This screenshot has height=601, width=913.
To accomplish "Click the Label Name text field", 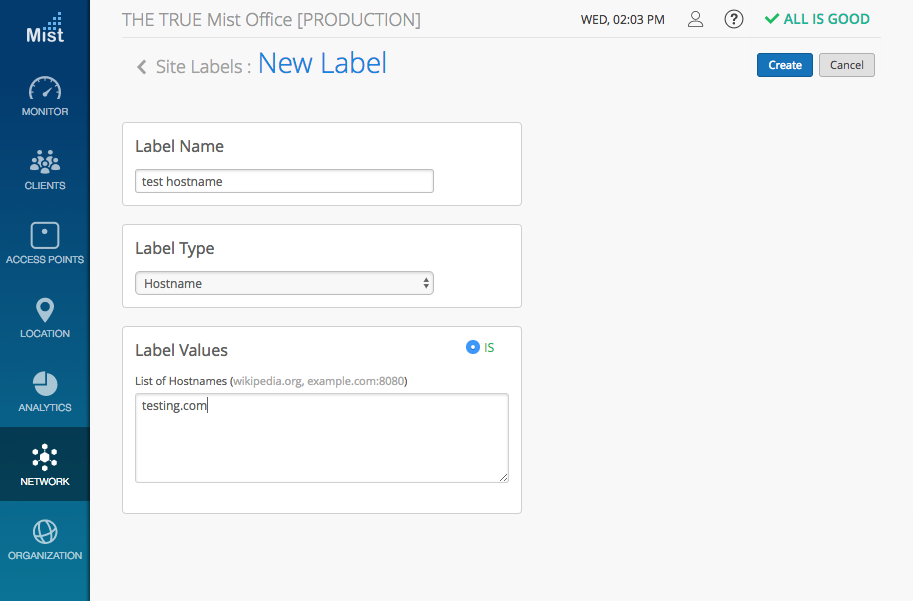I will 284,181.
